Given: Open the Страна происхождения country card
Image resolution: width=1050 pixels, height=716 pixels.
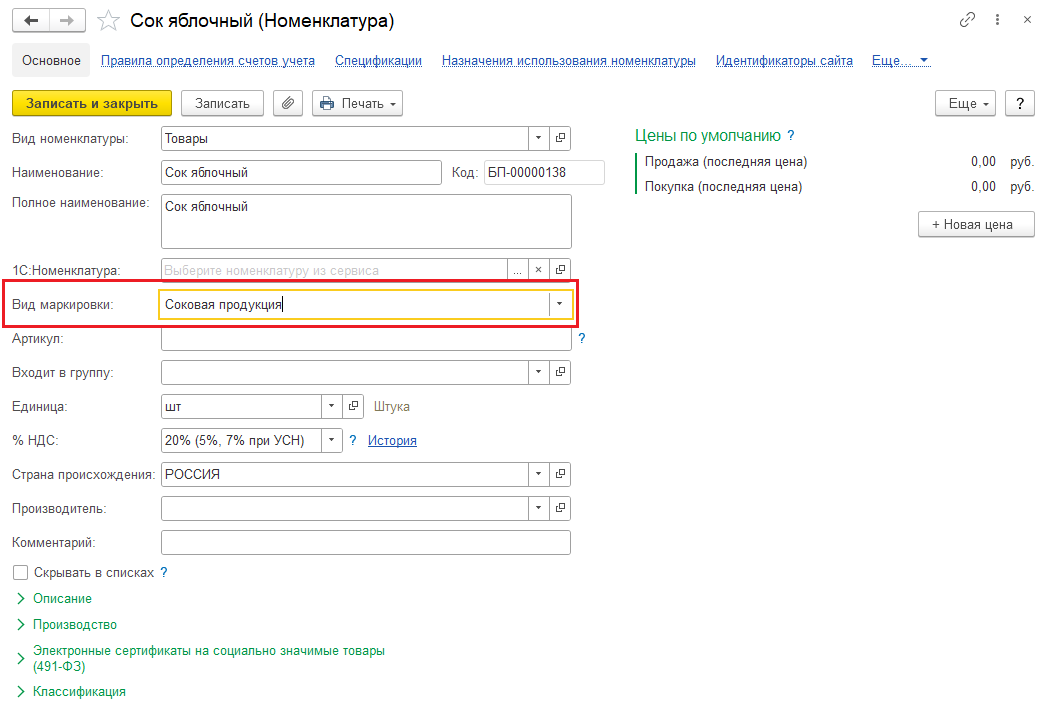Looking at the screenshot, I should pyautogui.click(x=560, y=474).
